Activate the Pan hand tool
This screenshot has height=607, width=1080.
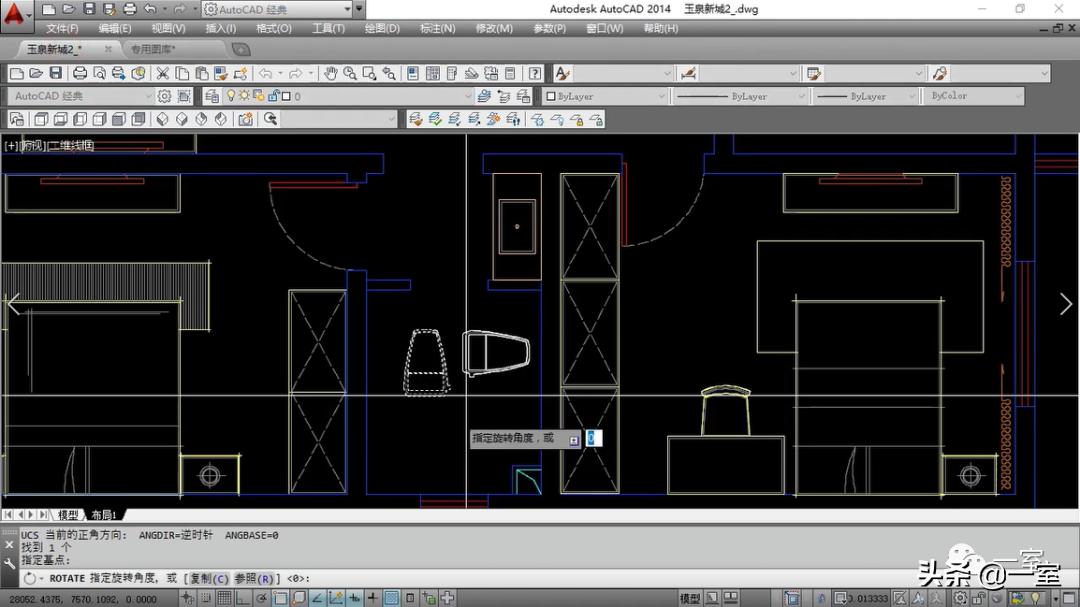(332, 73)
